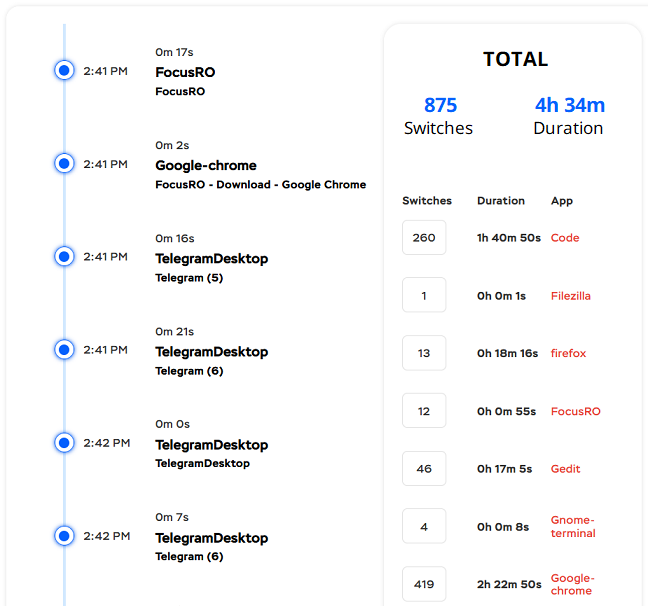Click the Duration column header
This screenshot has width=648, height=606.
pos(501,200)
